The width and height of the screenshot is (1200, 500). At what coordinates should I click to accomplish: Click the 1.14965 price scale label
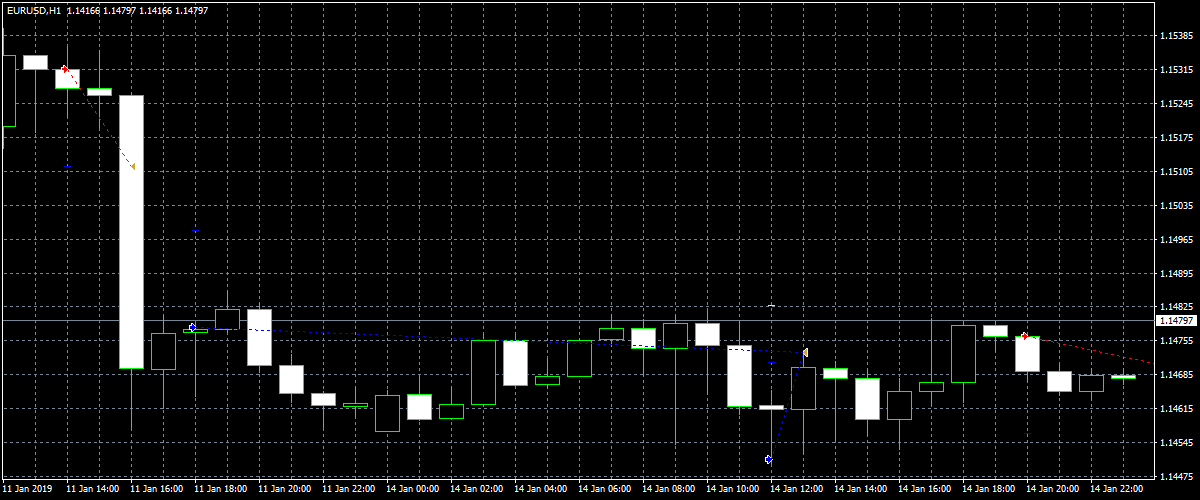tap(1176, 240)
